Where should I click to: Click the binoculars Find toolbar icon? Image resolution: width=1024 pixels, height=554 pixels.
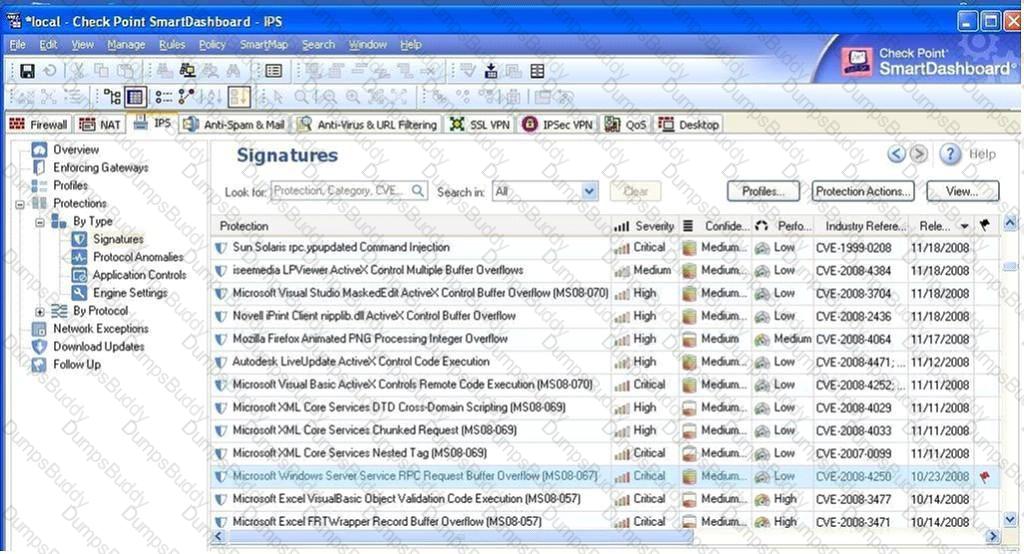coord(232,71)
